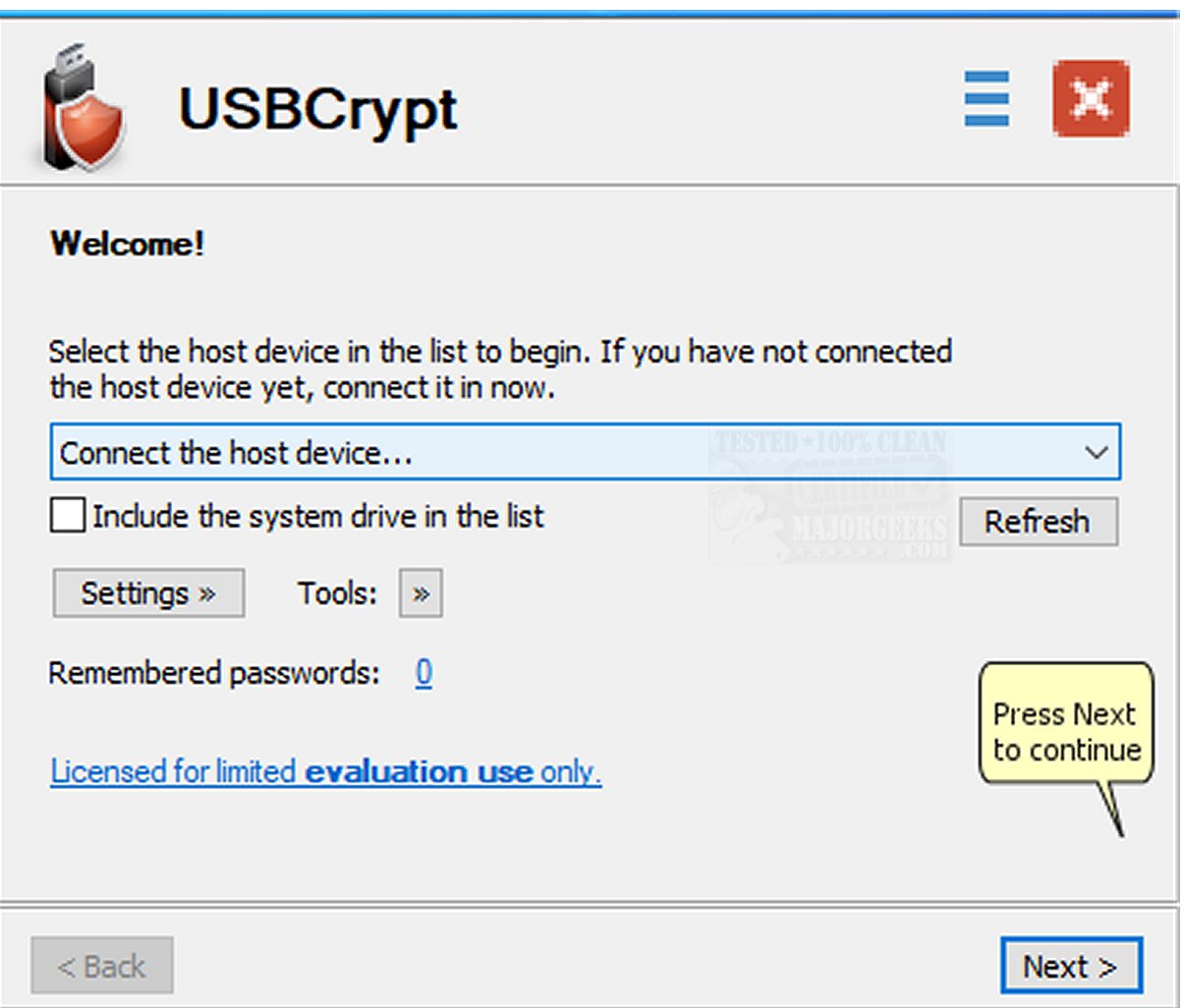Click the < Back button
Screen dimensions: 1184x1008
click(x=102, y=966)
